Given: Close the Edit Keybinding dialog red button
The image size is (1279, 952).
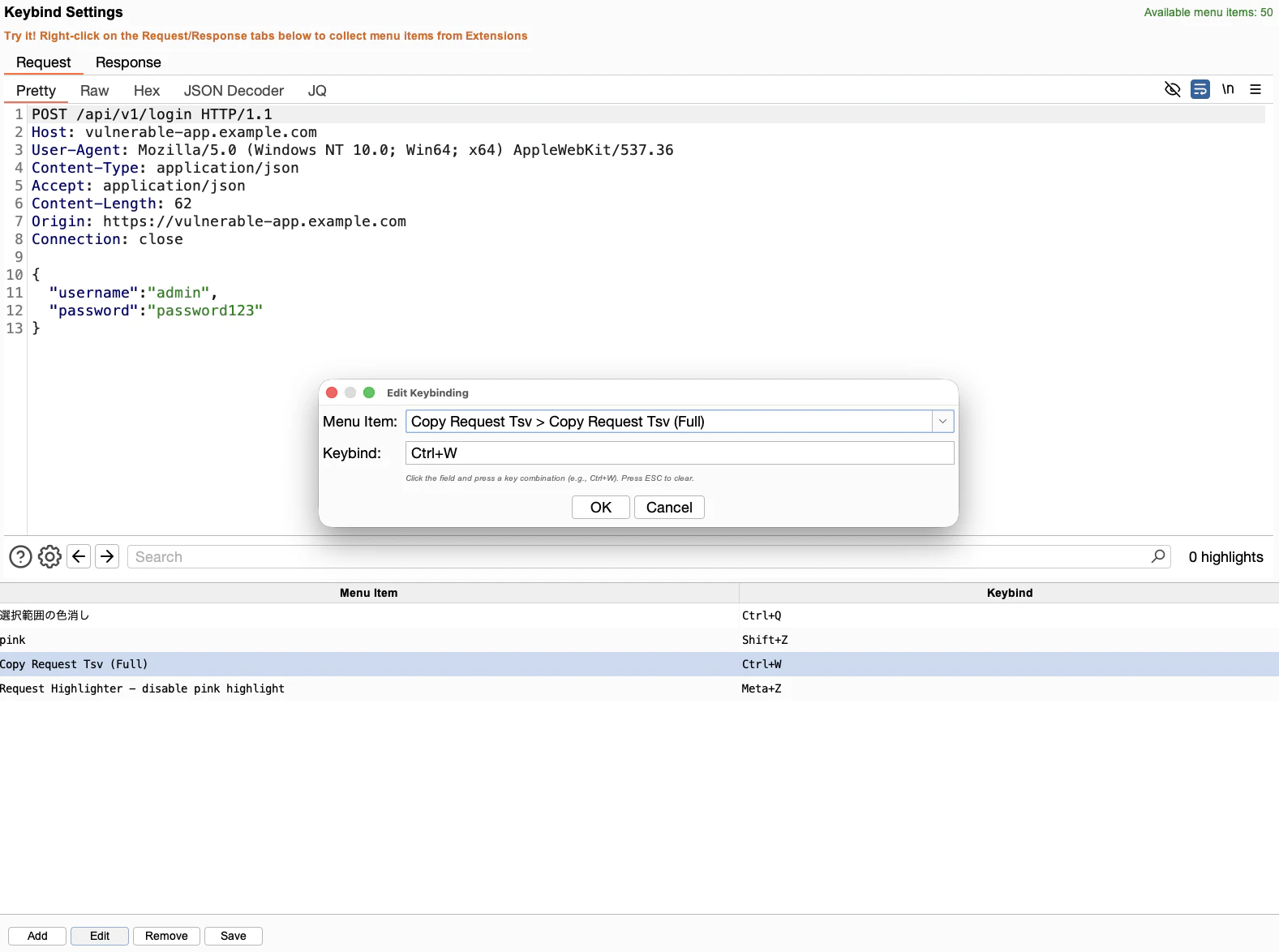Looking at the screenshot, I should coord(332,392).
